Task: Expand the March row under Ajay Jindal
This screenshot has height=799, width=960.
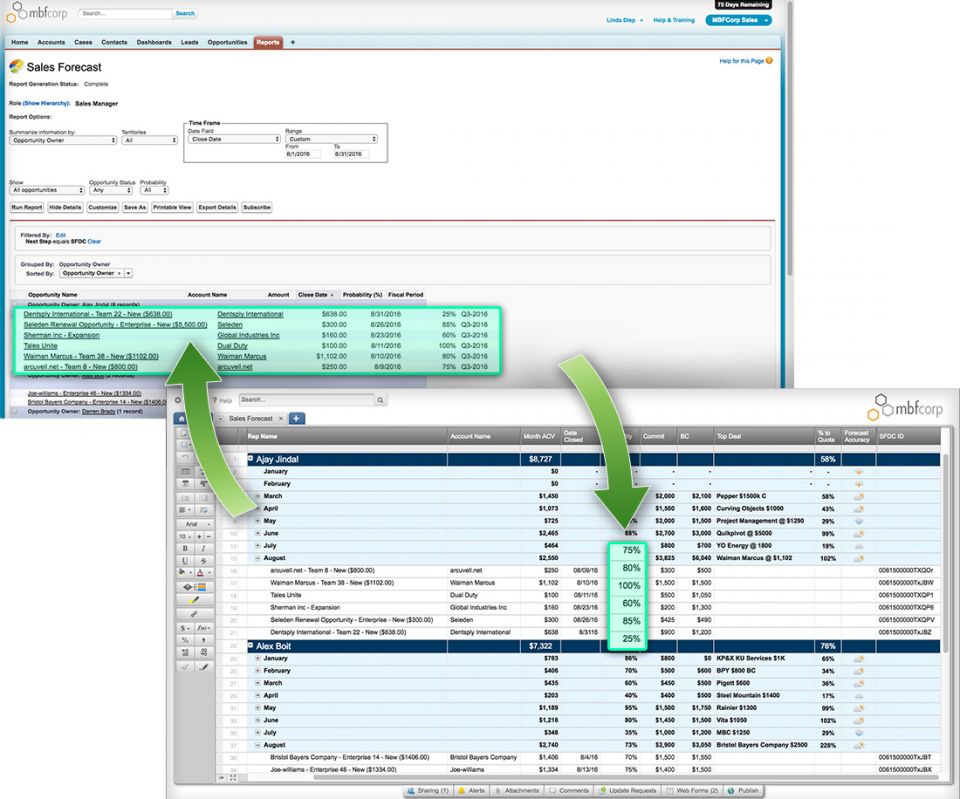Action: pos(258,496)
